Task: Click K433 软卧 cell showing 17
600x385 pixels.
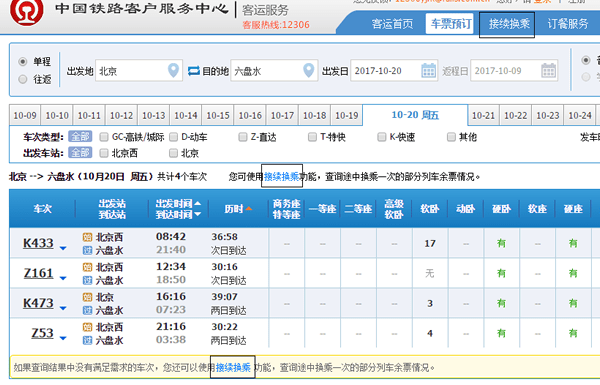Action: click(430, 243)
